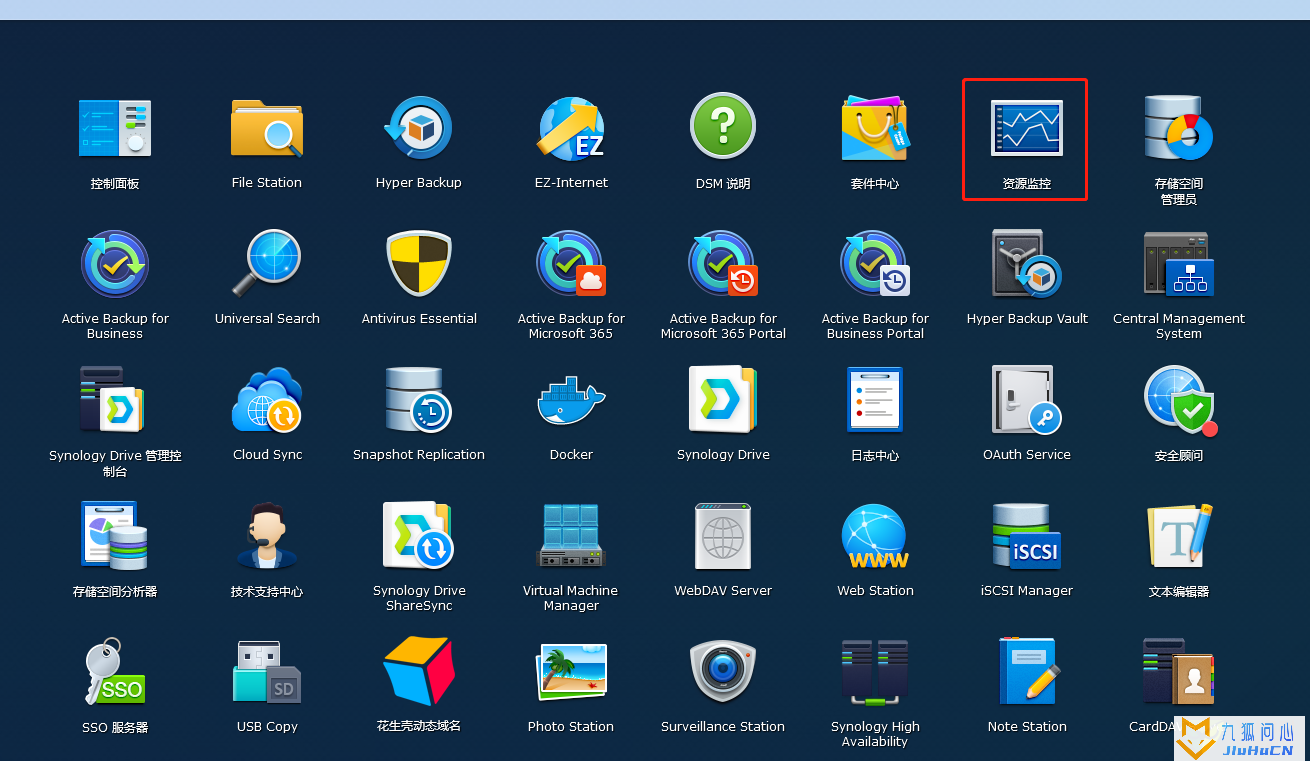
Task: Launch Active Backup for Microsoft 365 Portal
Action: point(723,263)
